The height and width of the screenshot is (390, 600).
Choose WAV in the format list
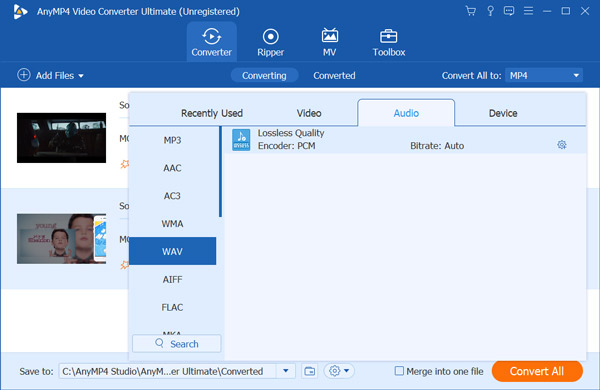point(173,251)
